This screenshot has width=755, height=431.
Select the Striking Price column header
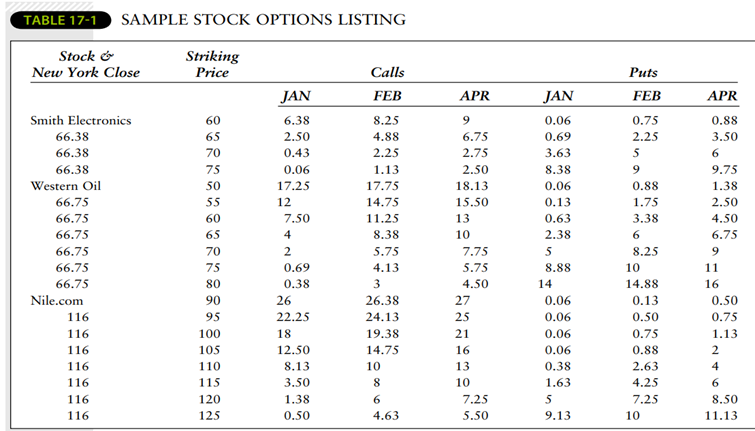pyautogui.click(x=212, y=64)
